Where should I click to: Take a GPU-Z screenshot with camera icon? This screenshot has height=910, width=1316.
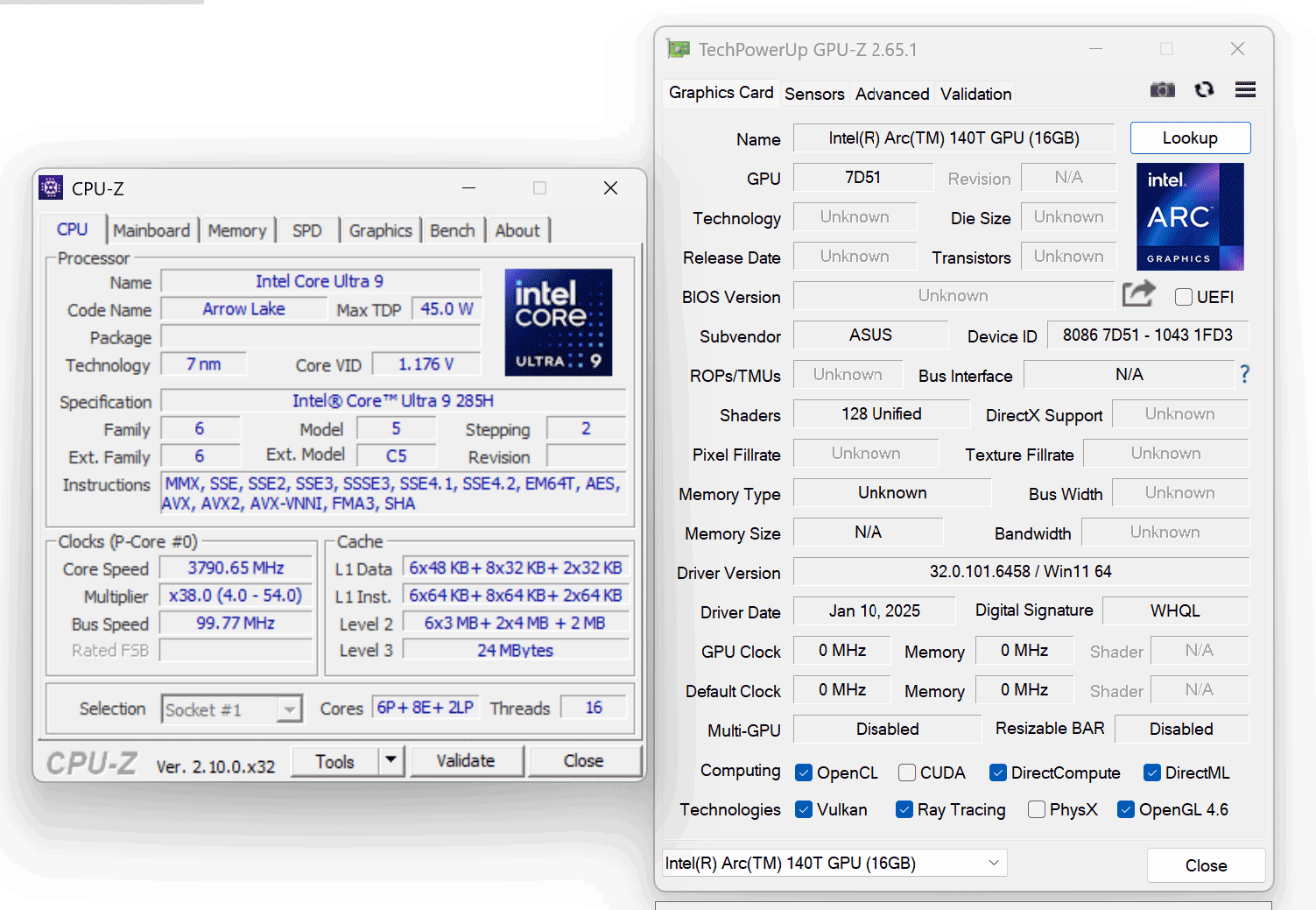pos(1162,89)
